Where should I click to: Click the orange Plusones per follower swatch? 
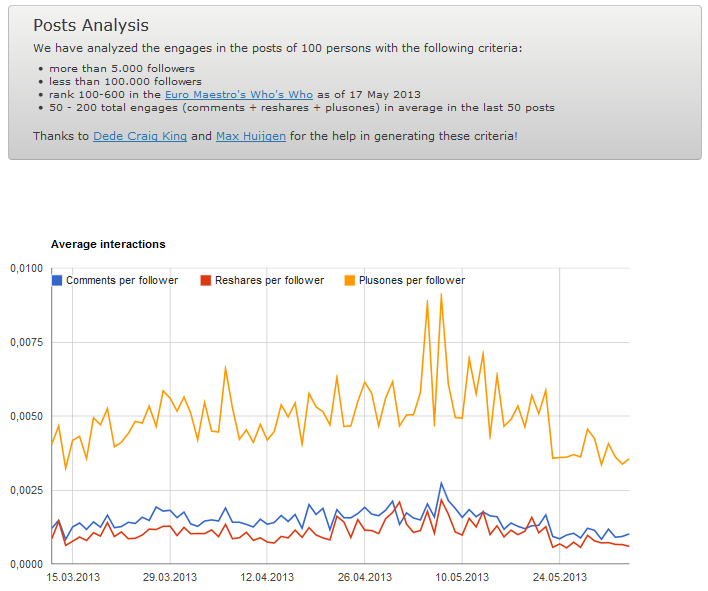[349, 280]
